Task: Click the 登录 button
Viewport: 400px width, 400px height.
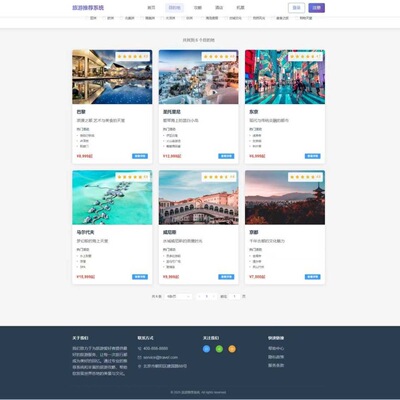Action: (x=296, y=8)
